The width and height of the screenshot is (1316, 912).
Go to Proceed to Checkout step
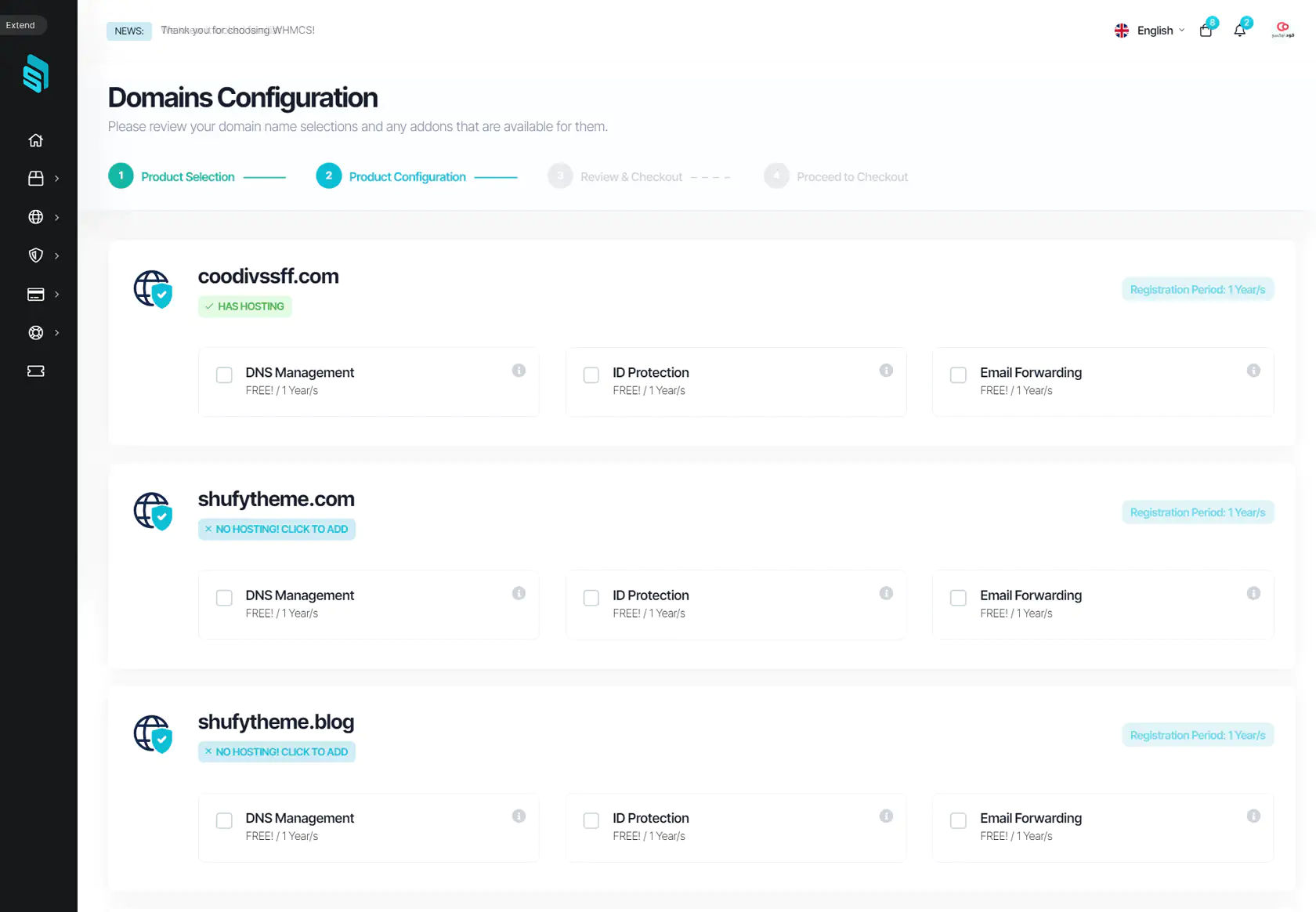(x=836, y=176)
